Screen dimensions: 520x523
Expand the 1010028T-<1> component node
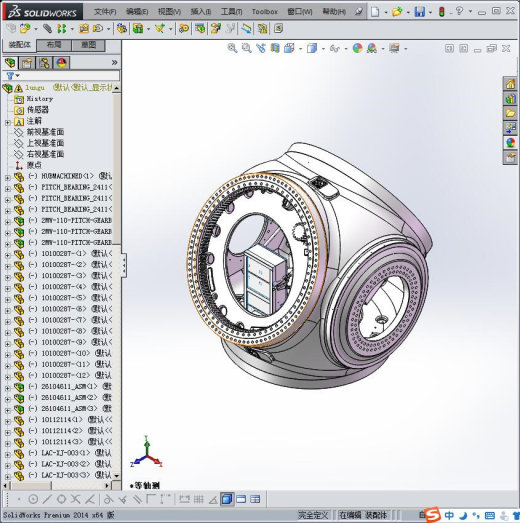click(8, 255)
